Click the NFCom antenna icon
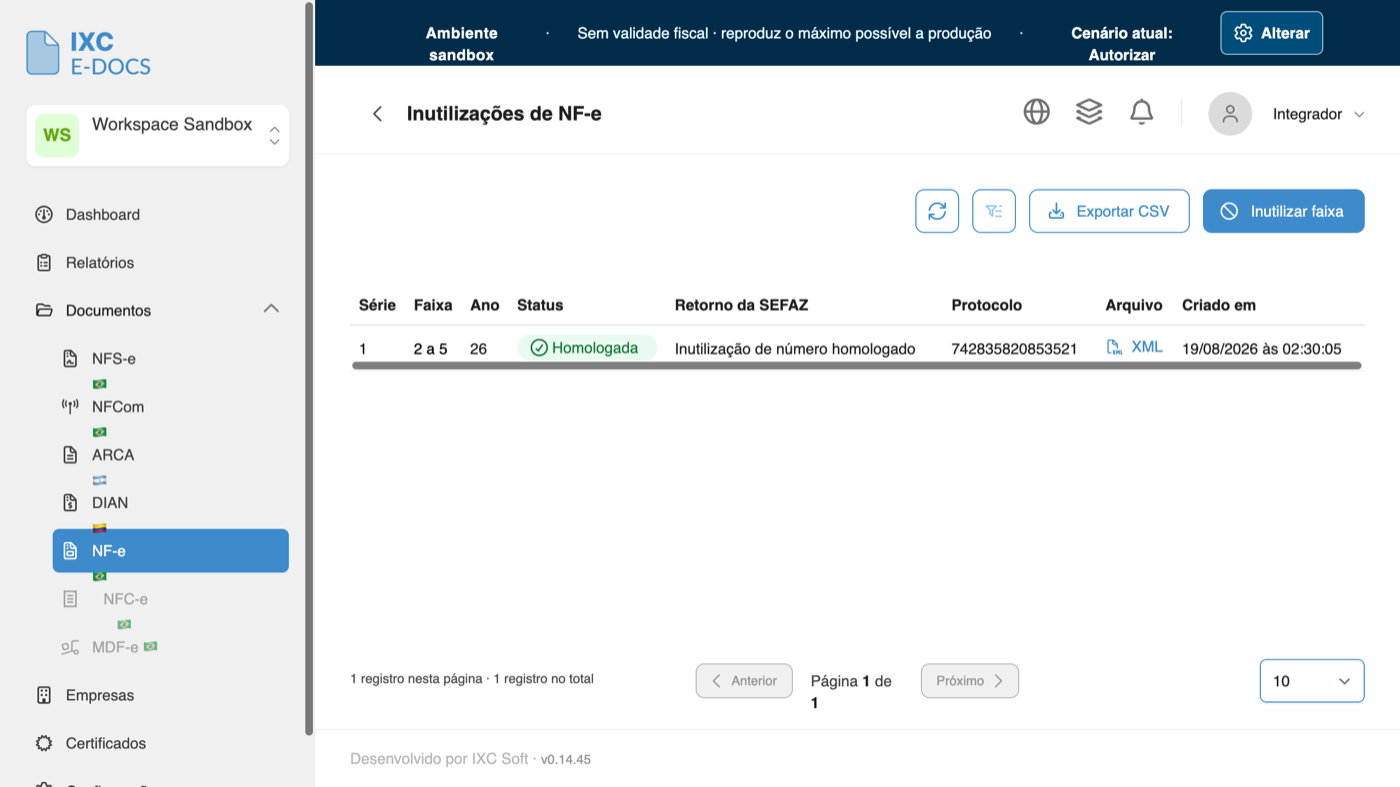This screenshot has height=787, width=1400. click(70, 406)
